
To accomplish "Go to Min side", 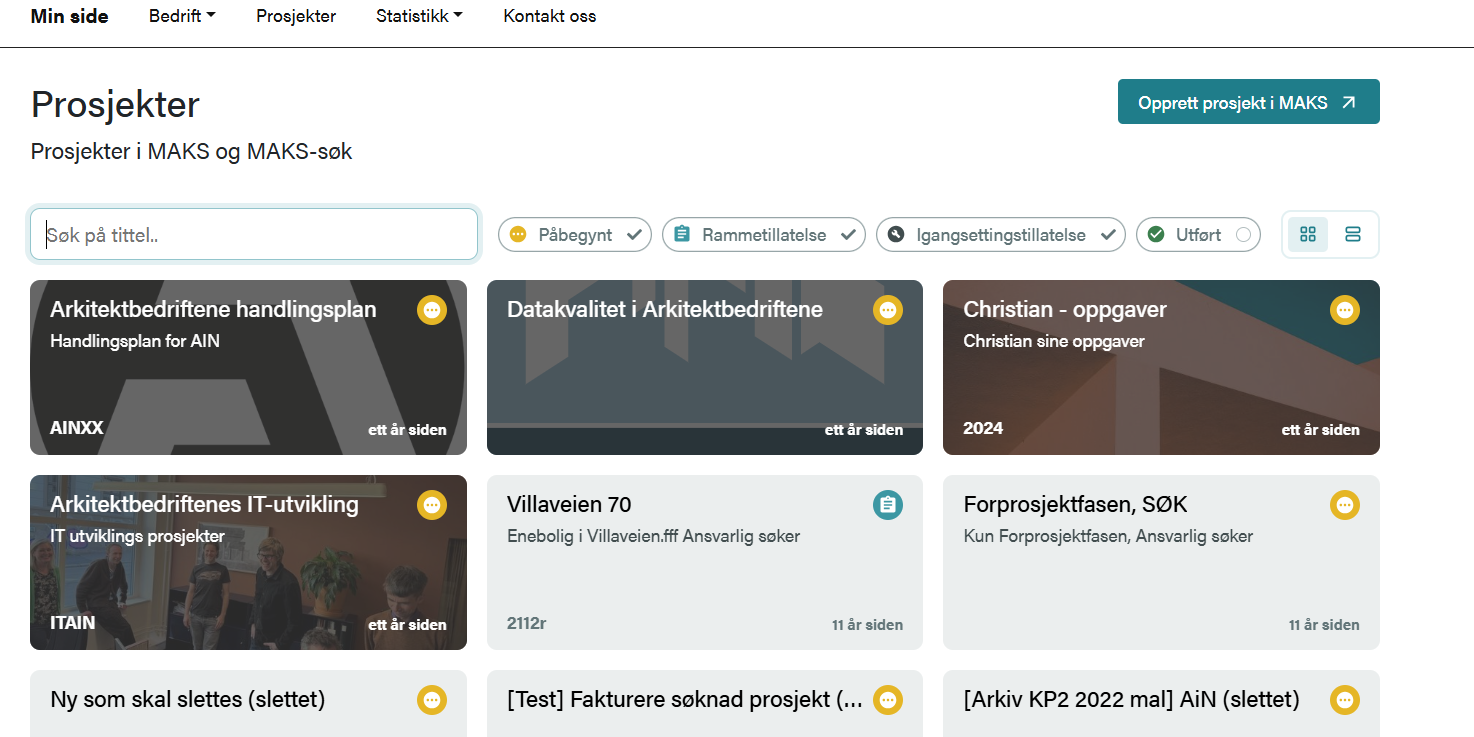I will 70,16.
